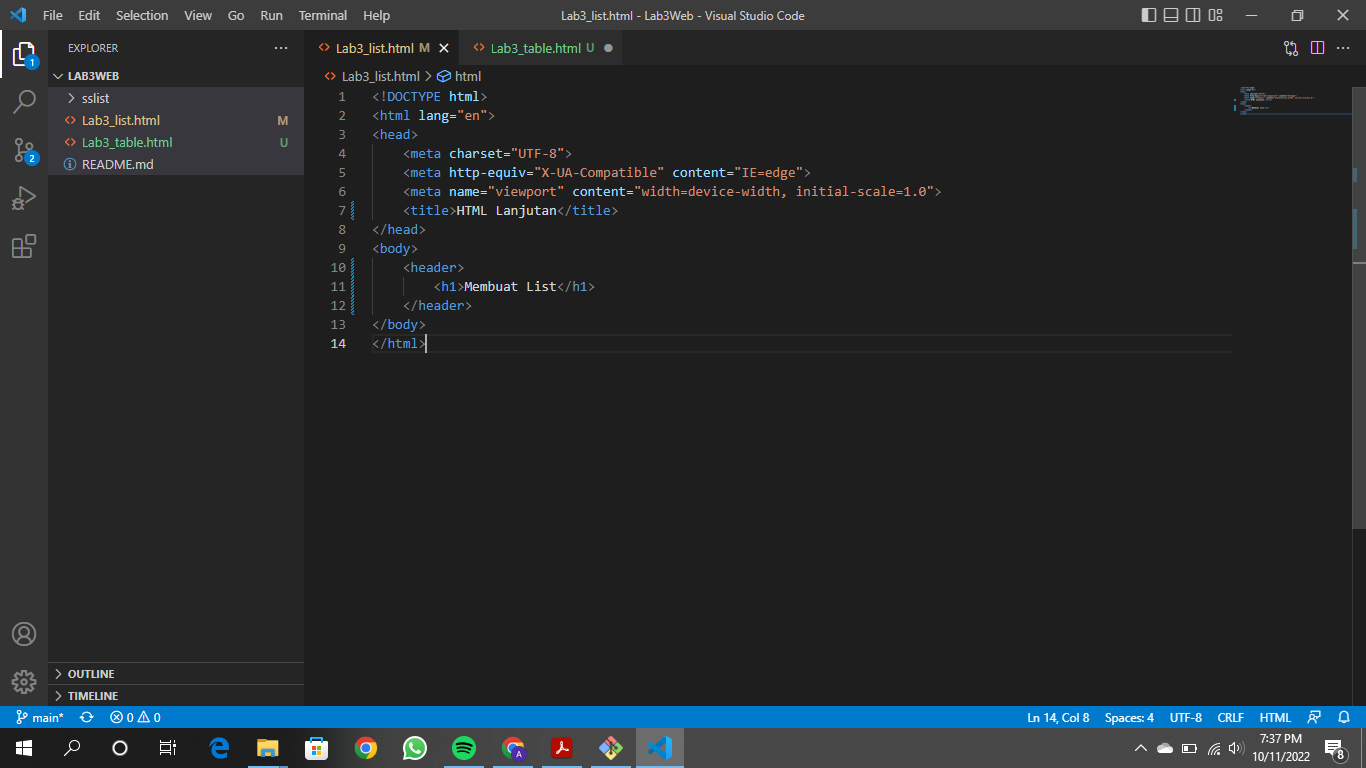
Task: Open the Search view in activity bar
Action: coord(24,102)
